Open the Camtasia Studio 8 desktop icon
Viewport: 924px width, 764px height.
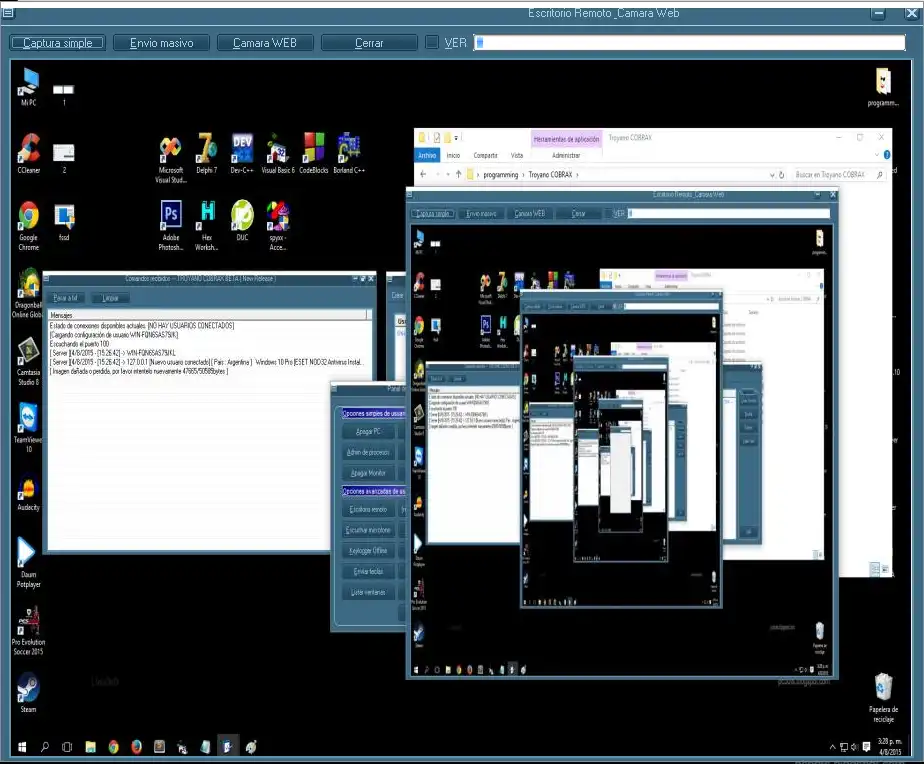[28, 361]
